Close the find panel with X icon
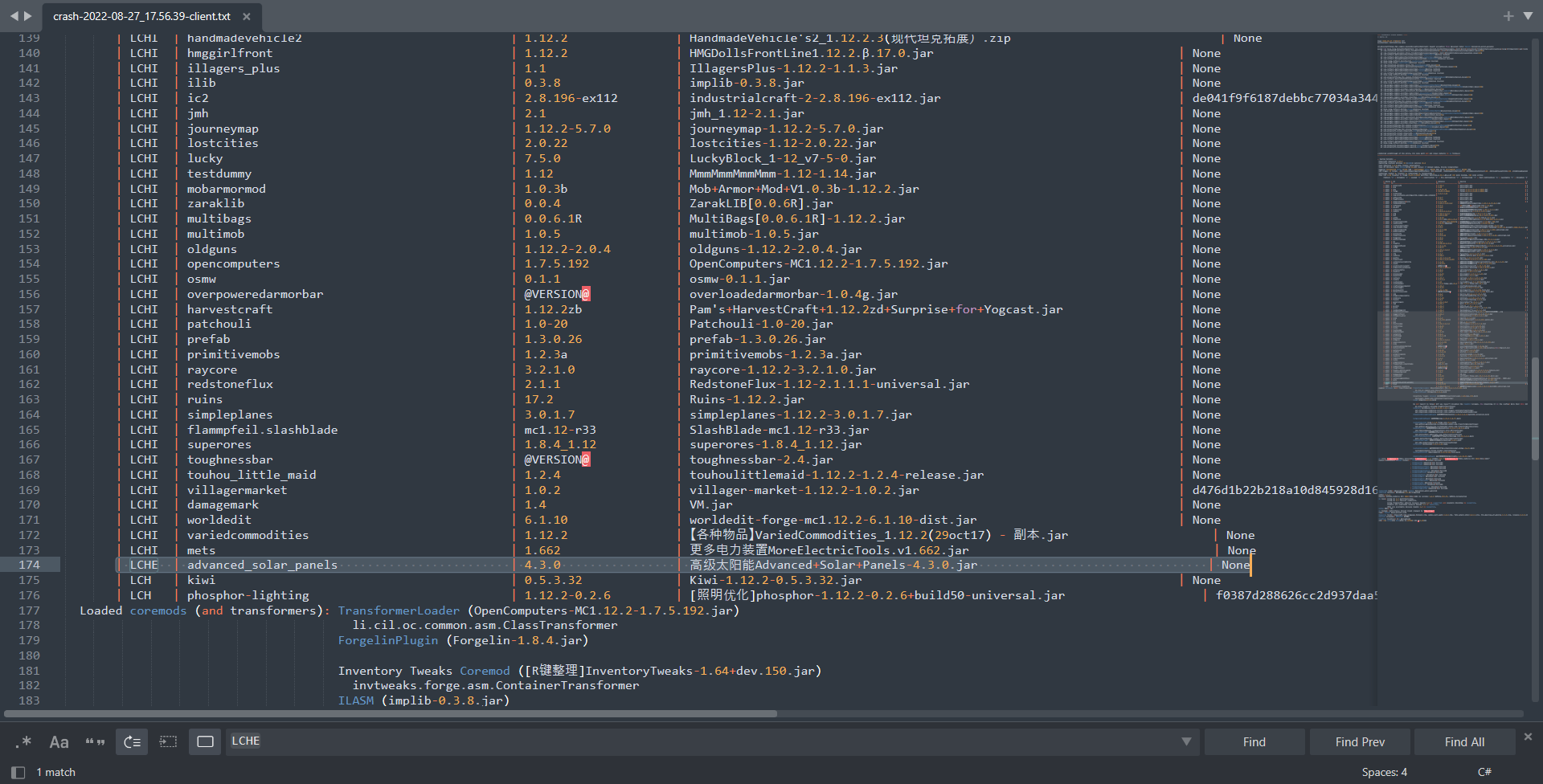Viewport: 1543px width, 784px height. click(1528, 736)
